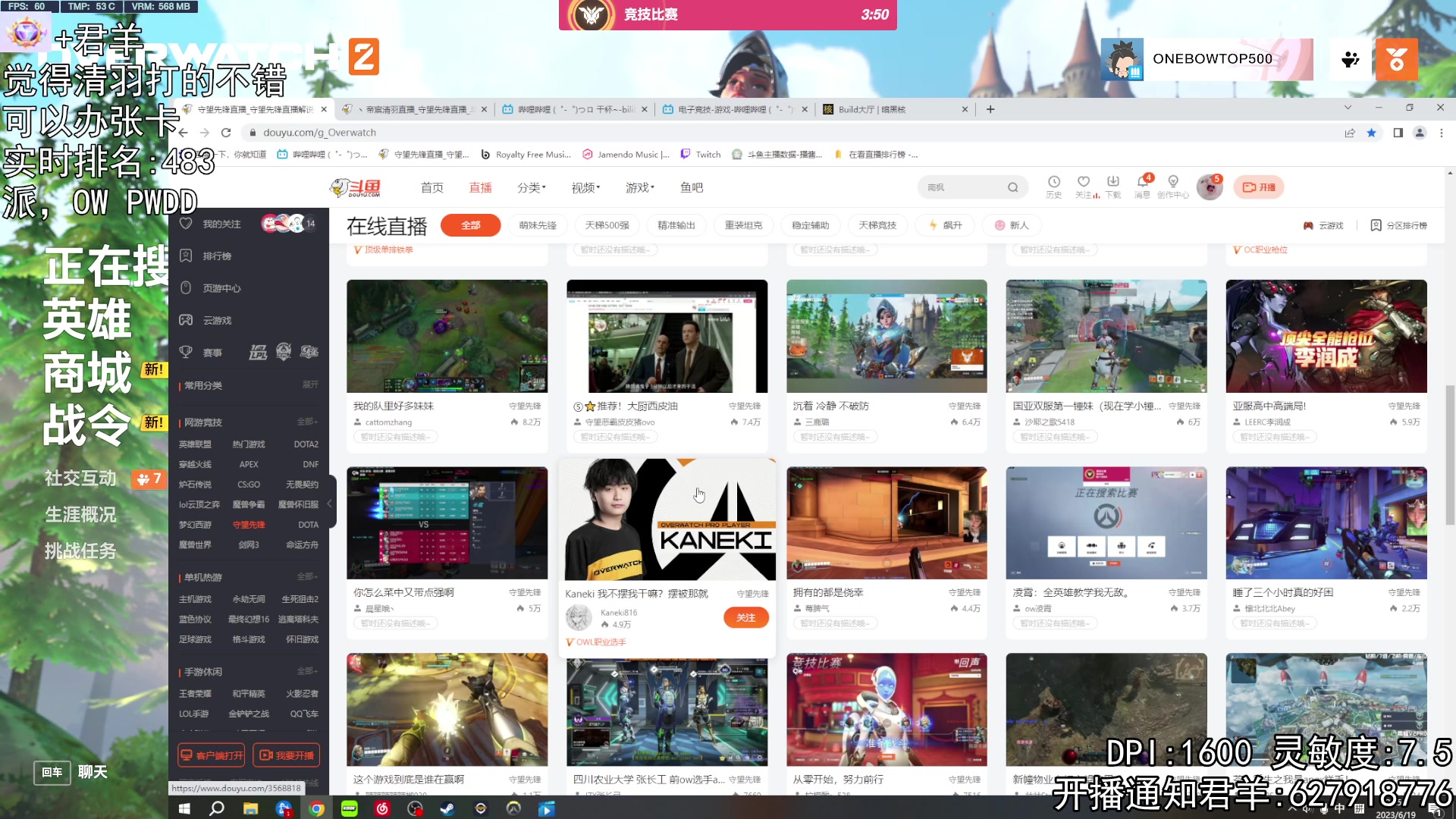Go to 首页 in the Douyu navigation
This screenshot has height=819, width=1456.
pyautogui.click(x=432, y=187)
